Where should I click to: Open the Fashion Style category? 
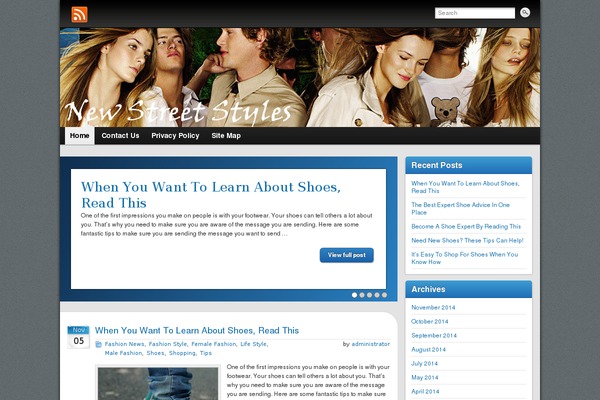(168, 344)
